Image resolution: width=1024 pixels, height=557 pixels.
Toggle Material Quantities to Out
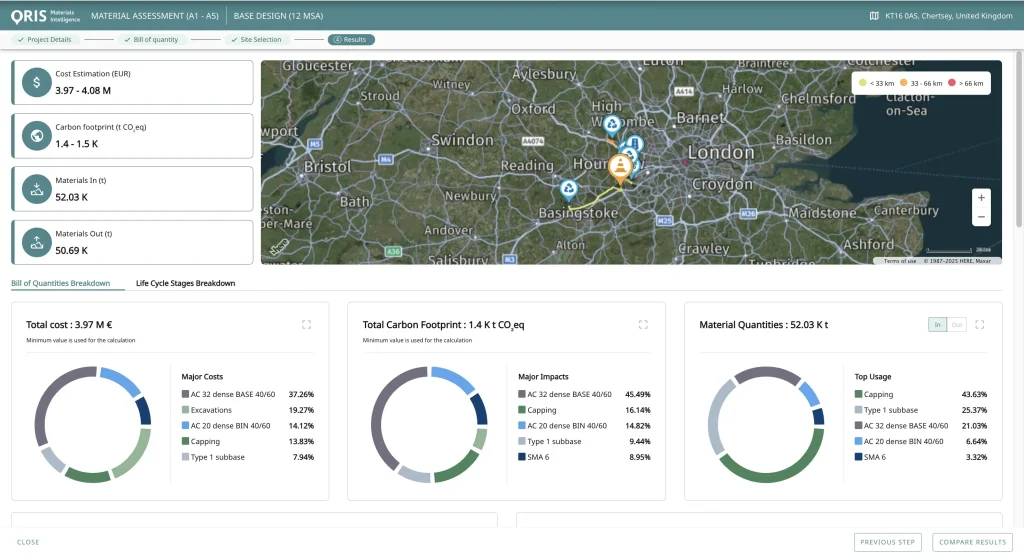tap(956, 324)
